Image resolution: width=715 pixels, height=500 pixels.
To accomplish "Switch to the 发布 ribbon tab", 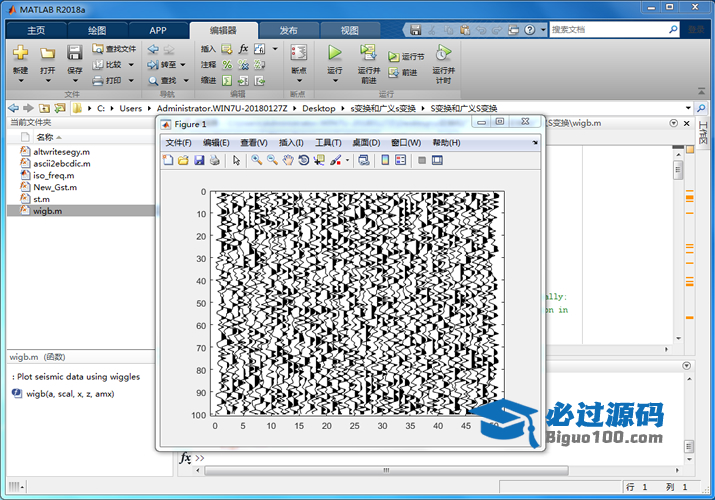I will (x=288, y=31).
